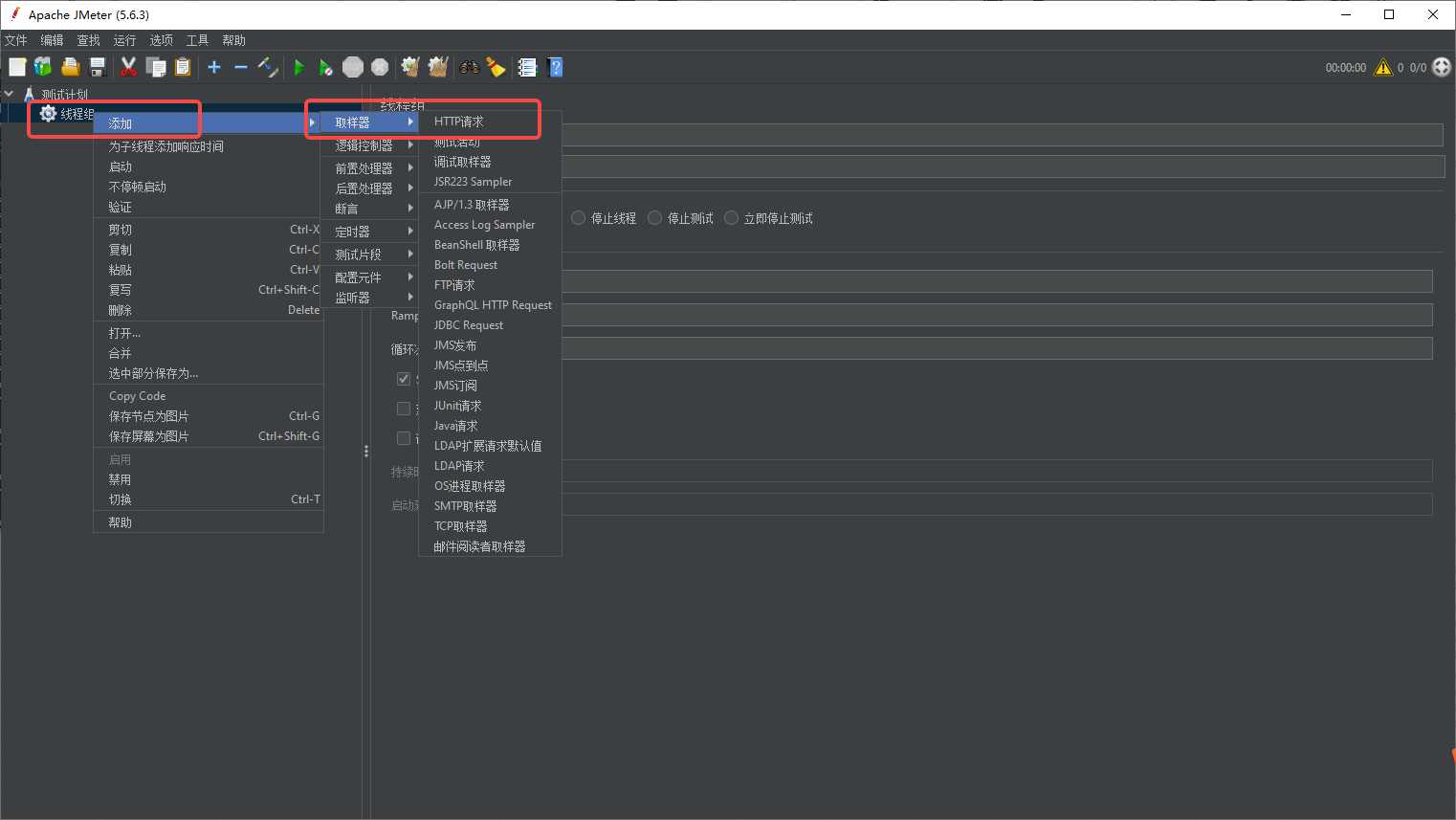Collapse all nodes with the minus icon
This screenshot has width=1456, height=820.
point(241,67)
